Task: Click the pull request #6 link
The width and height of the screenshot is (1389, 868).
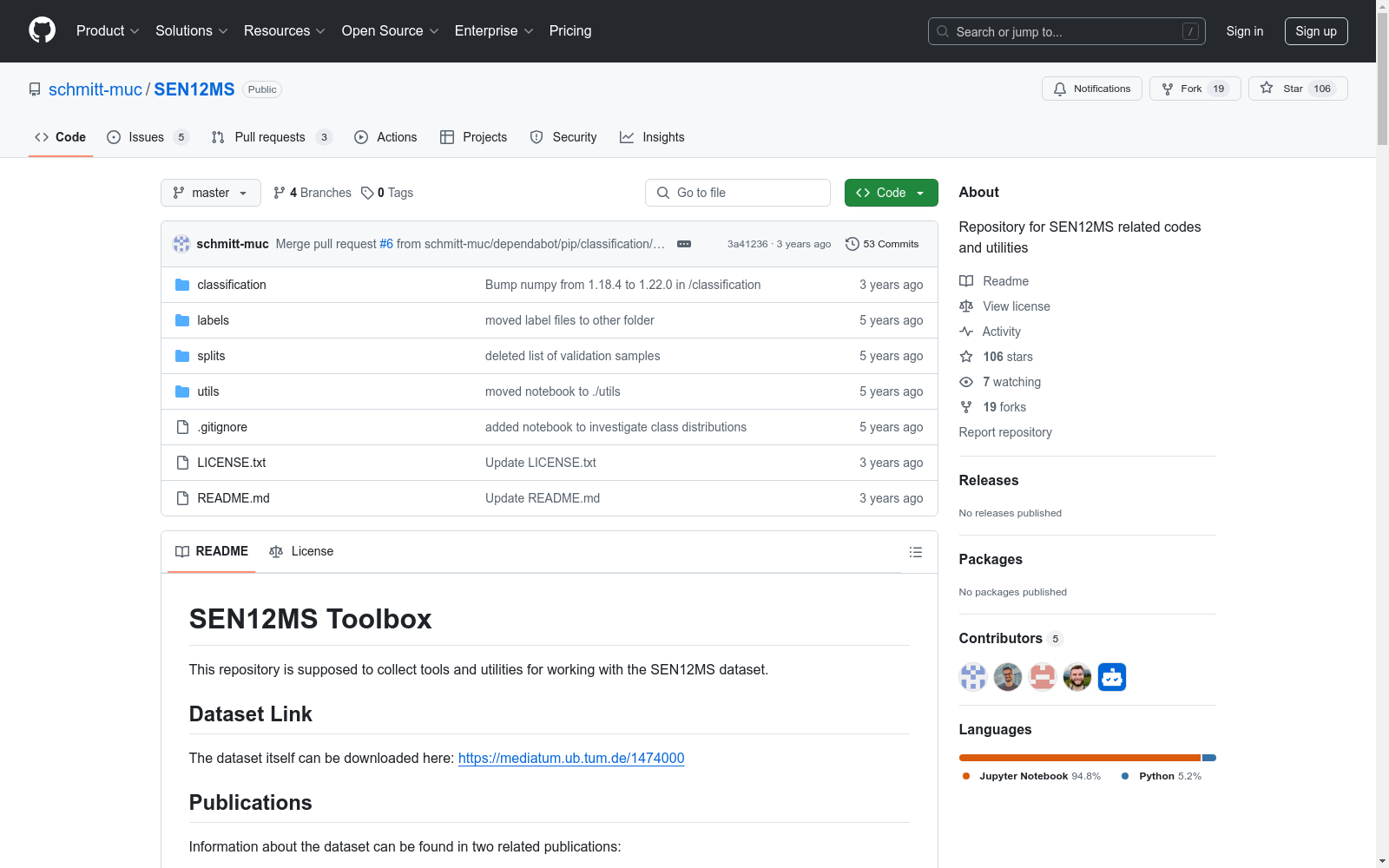Action: coord(386,244)
